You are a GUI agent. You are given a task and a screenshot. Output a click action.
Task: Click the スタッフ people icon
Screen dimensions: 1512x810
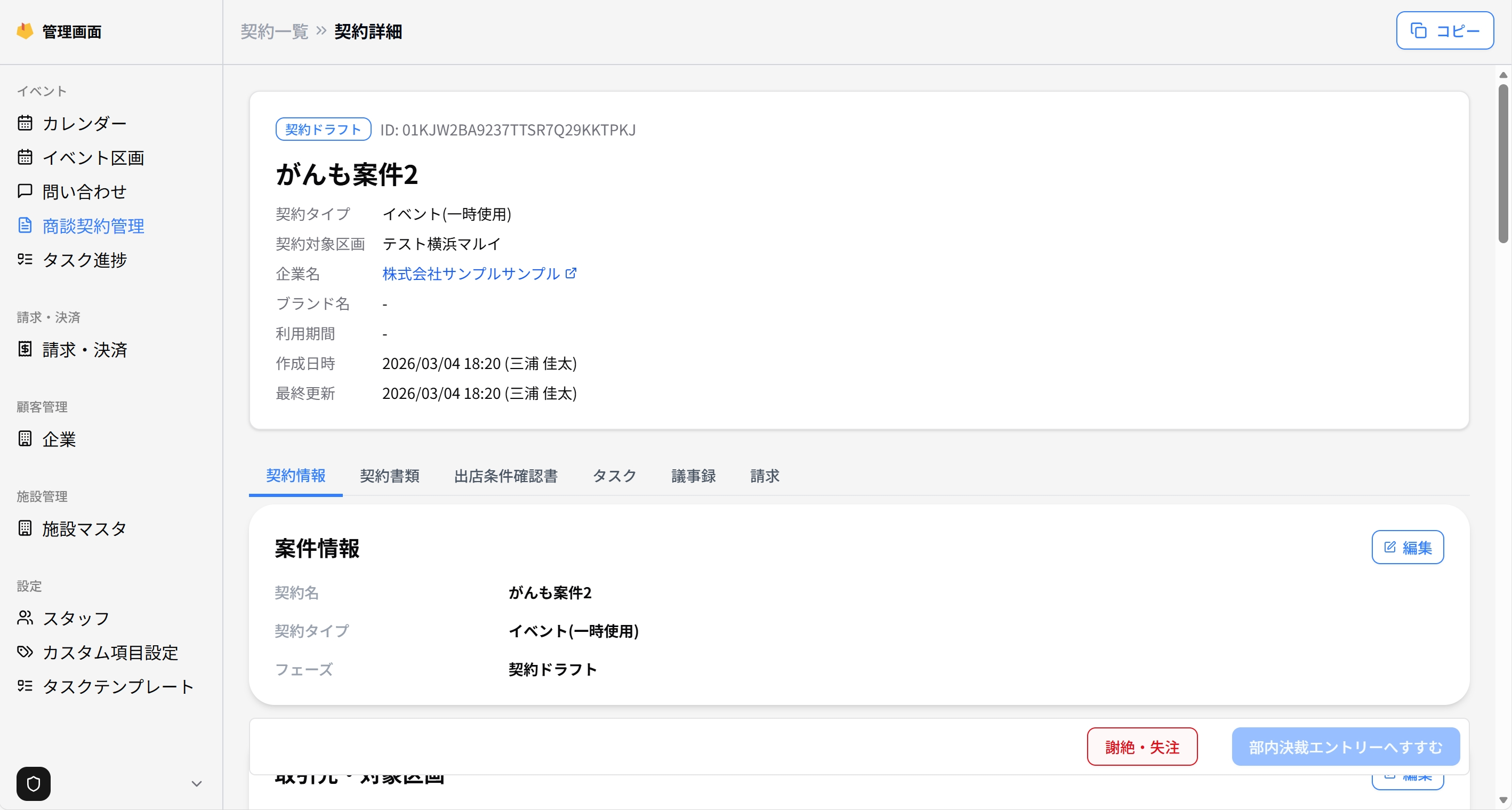point(25,618)
